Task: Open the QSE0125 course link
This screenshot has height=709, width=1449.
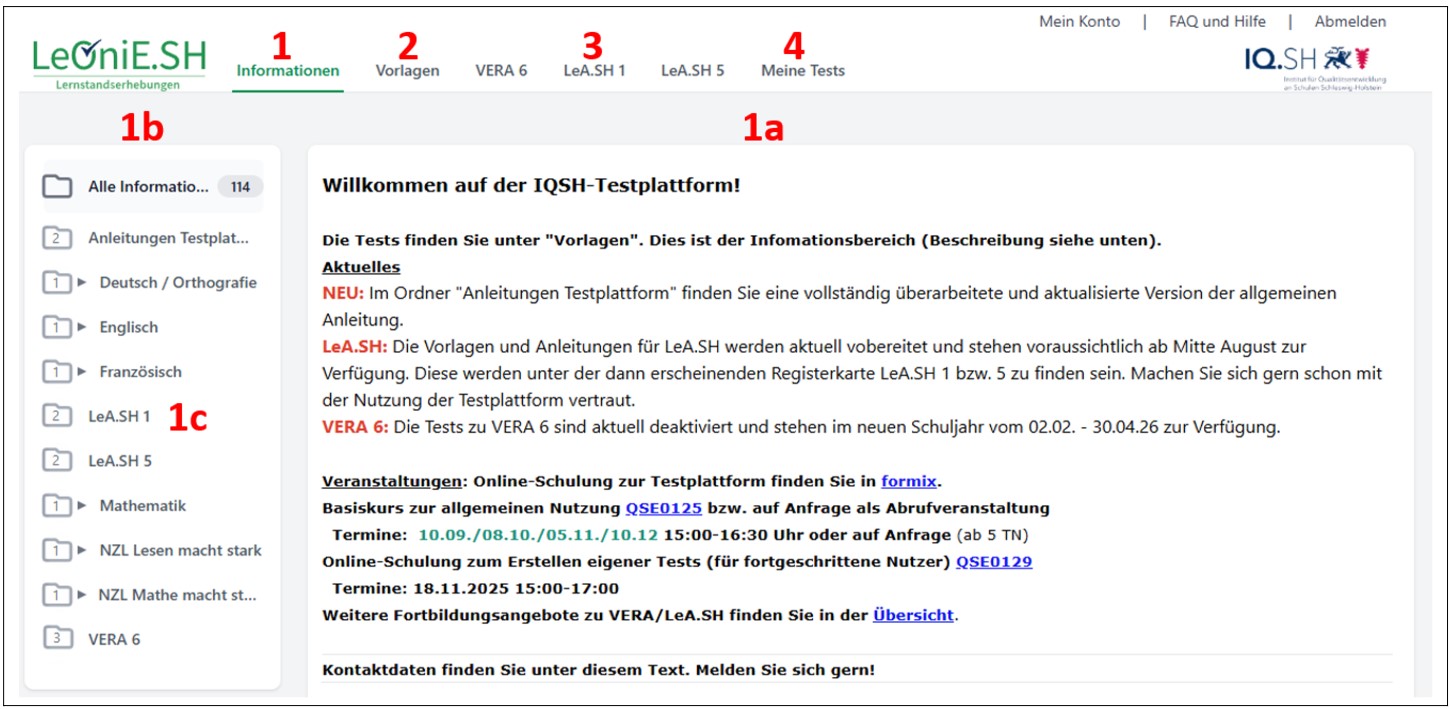Action: [x=664, y=508]
